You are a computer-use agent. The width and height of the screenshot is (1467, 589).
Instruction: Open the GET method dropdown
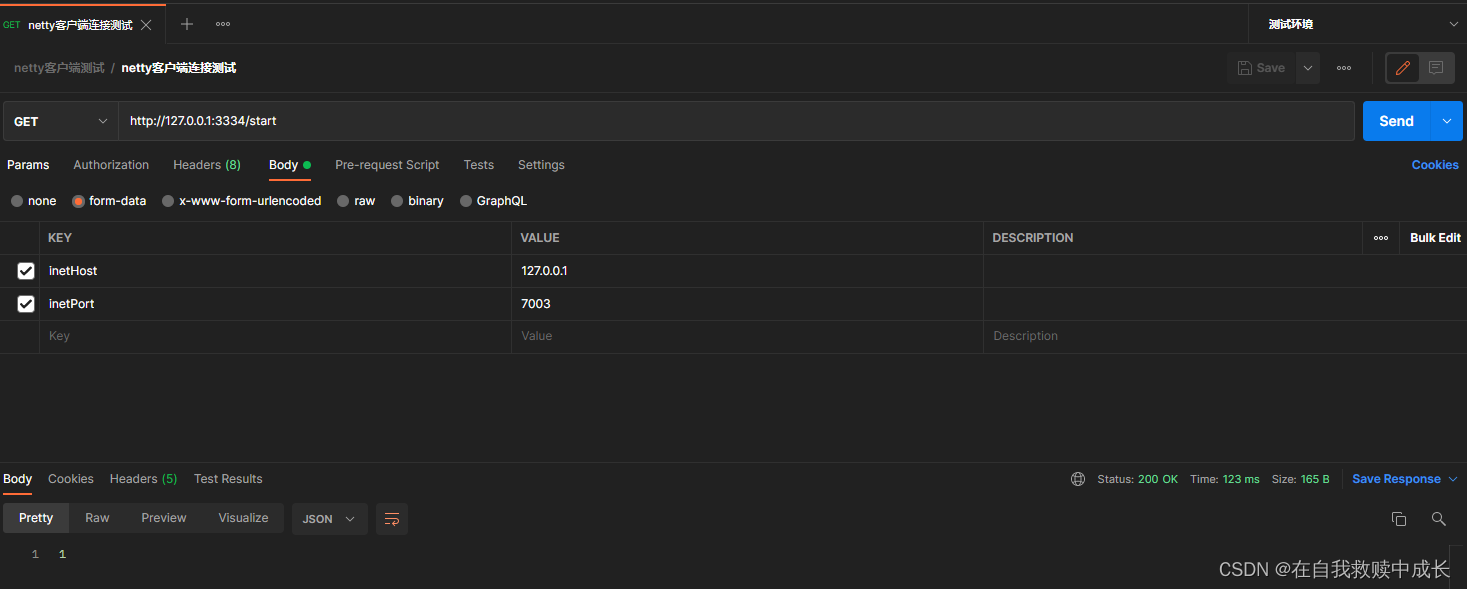pyautogui.click(x=61, y=121)
